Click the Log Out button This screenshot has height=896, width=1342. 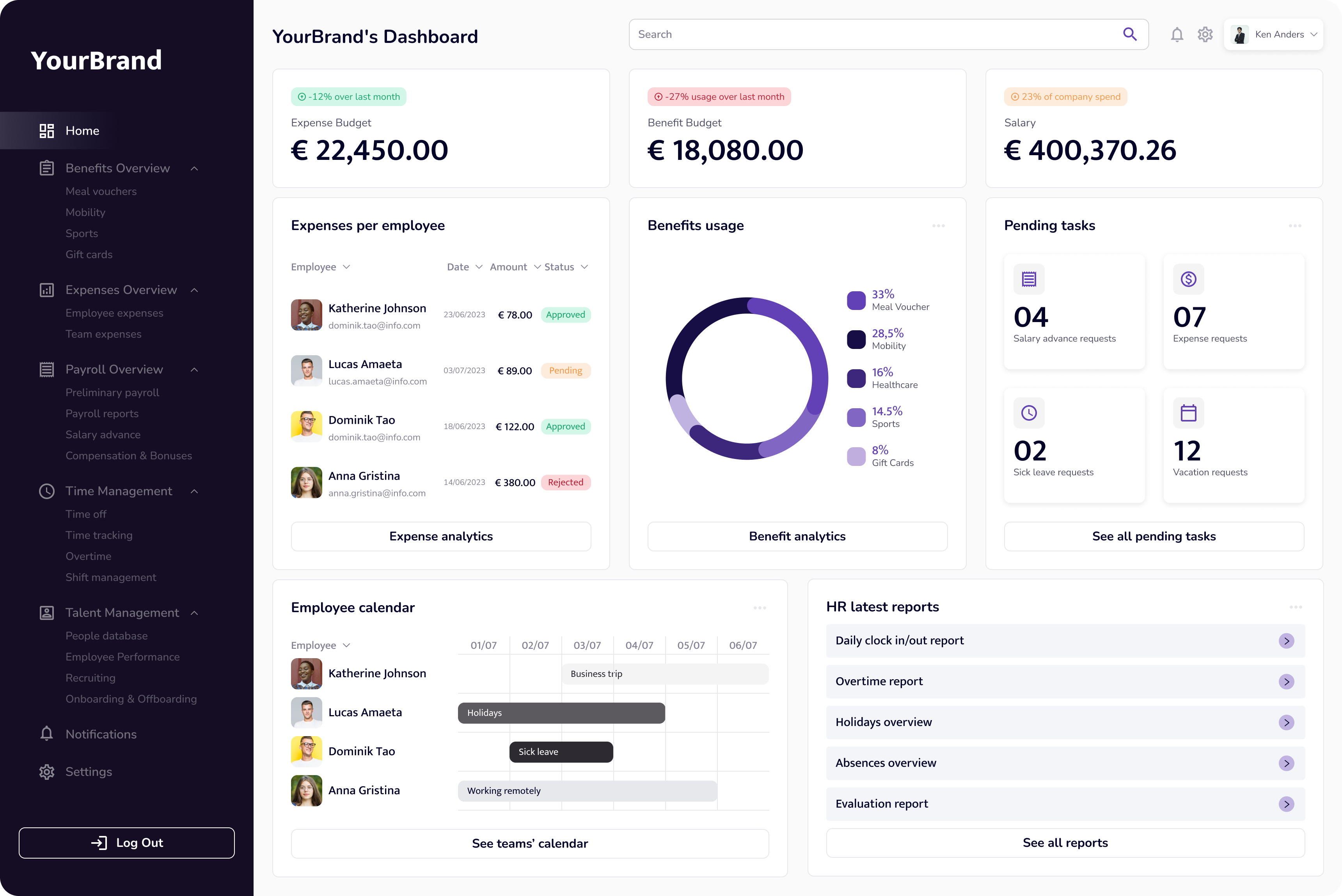126,843
